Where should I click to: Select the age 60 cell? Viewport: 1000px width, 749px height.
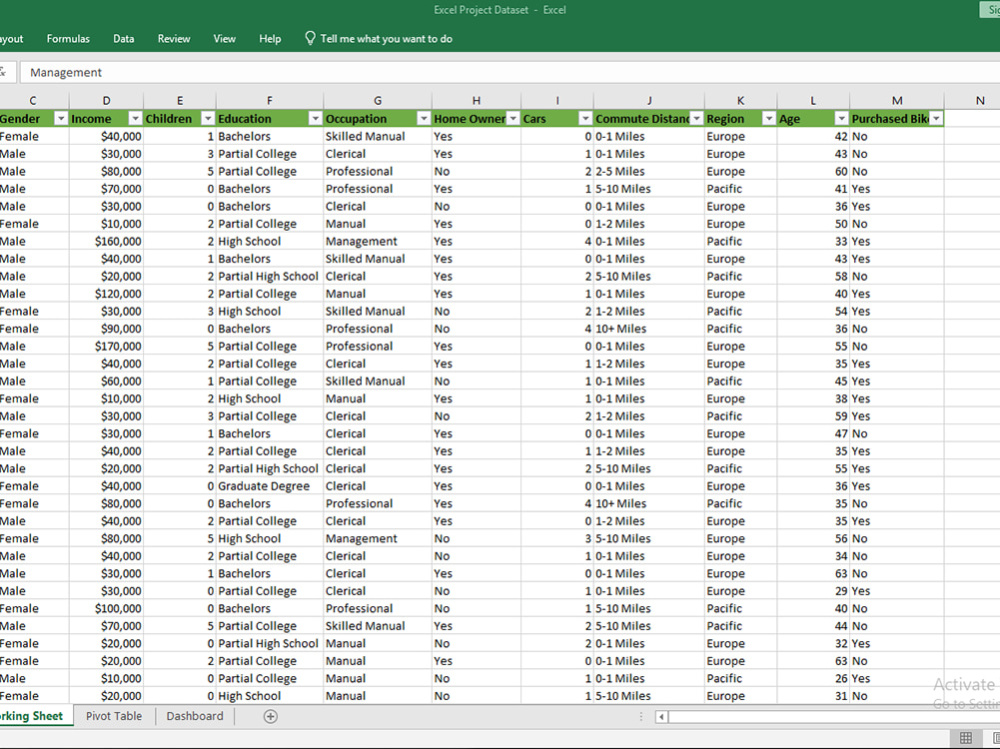tap(813, 172)
